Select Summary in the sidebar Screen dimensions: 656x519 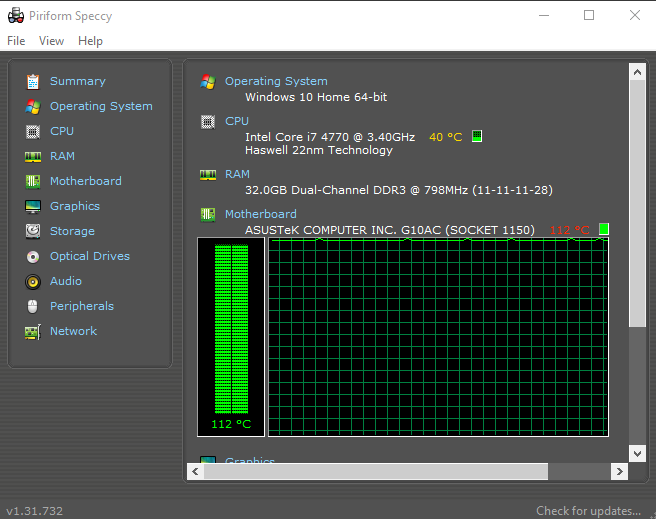tap(78, 81)
